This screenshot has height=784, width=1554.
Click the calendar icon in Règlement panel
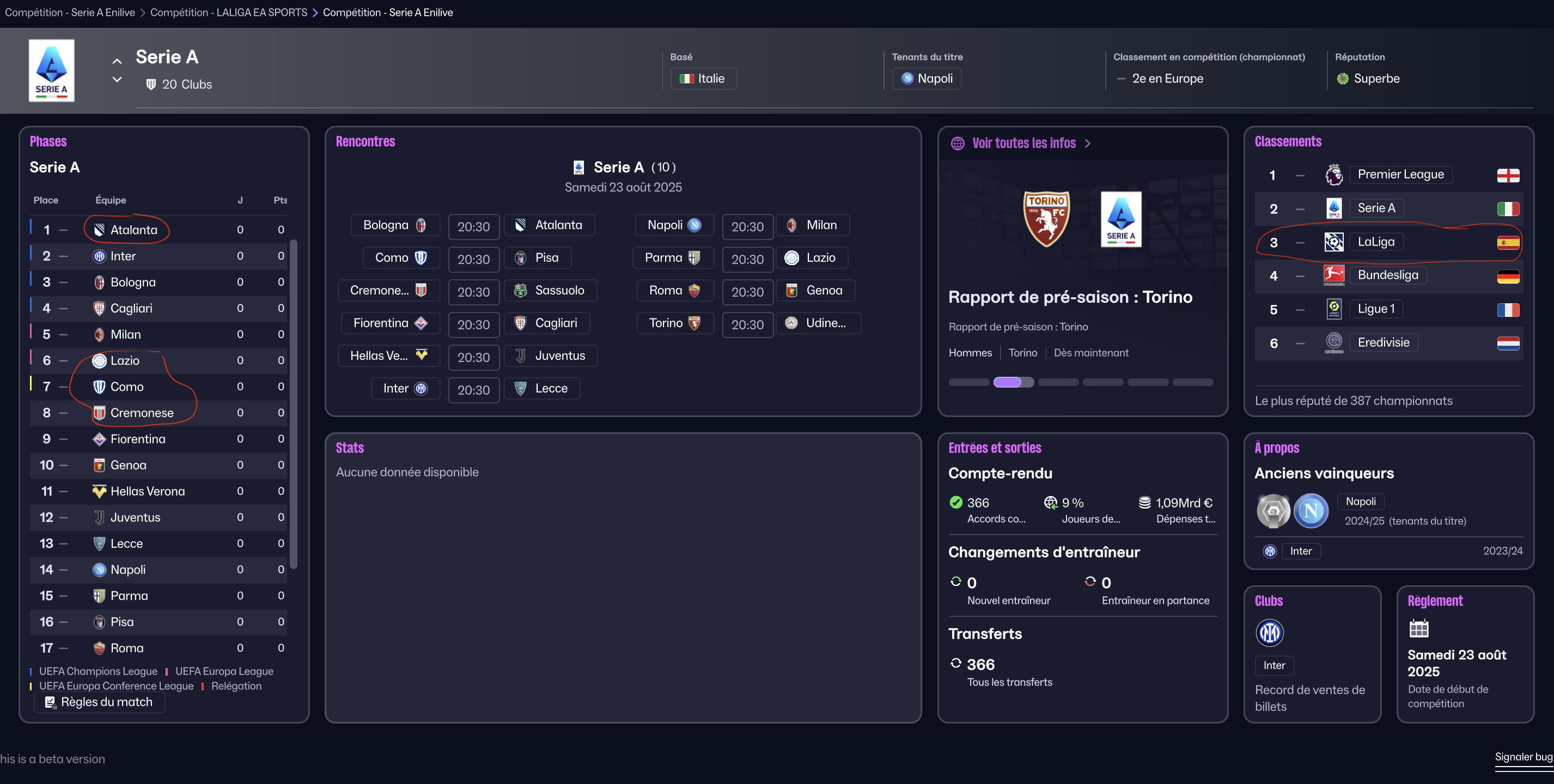point(1419,628)
